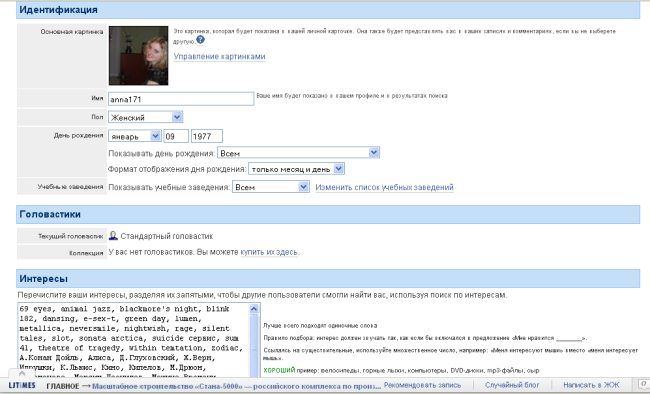Click the interests text area
Viewport: 650px width, 394px height.
134,340
